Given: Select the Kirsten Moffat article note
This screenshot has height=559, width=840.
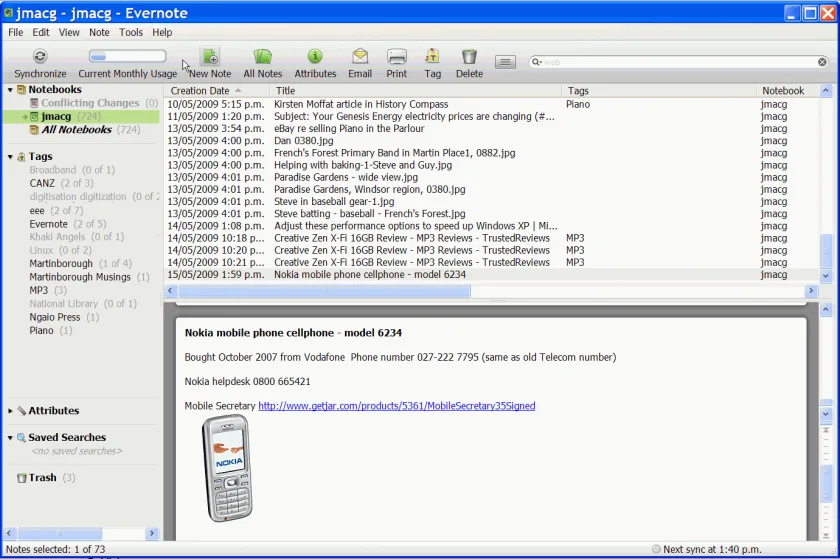Looking at the screenshot, I should [x=491, y=104].
